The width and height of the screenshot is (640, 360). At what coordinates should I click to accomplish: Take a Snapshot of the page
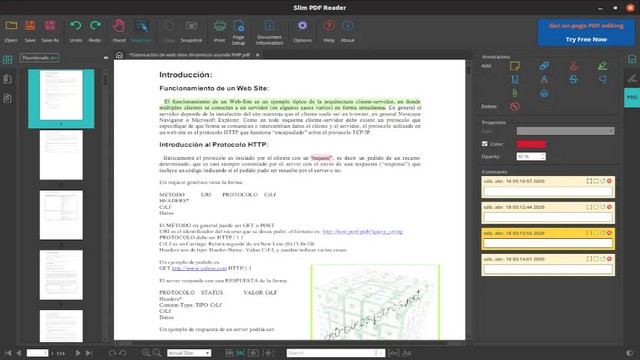coord(191,31)
